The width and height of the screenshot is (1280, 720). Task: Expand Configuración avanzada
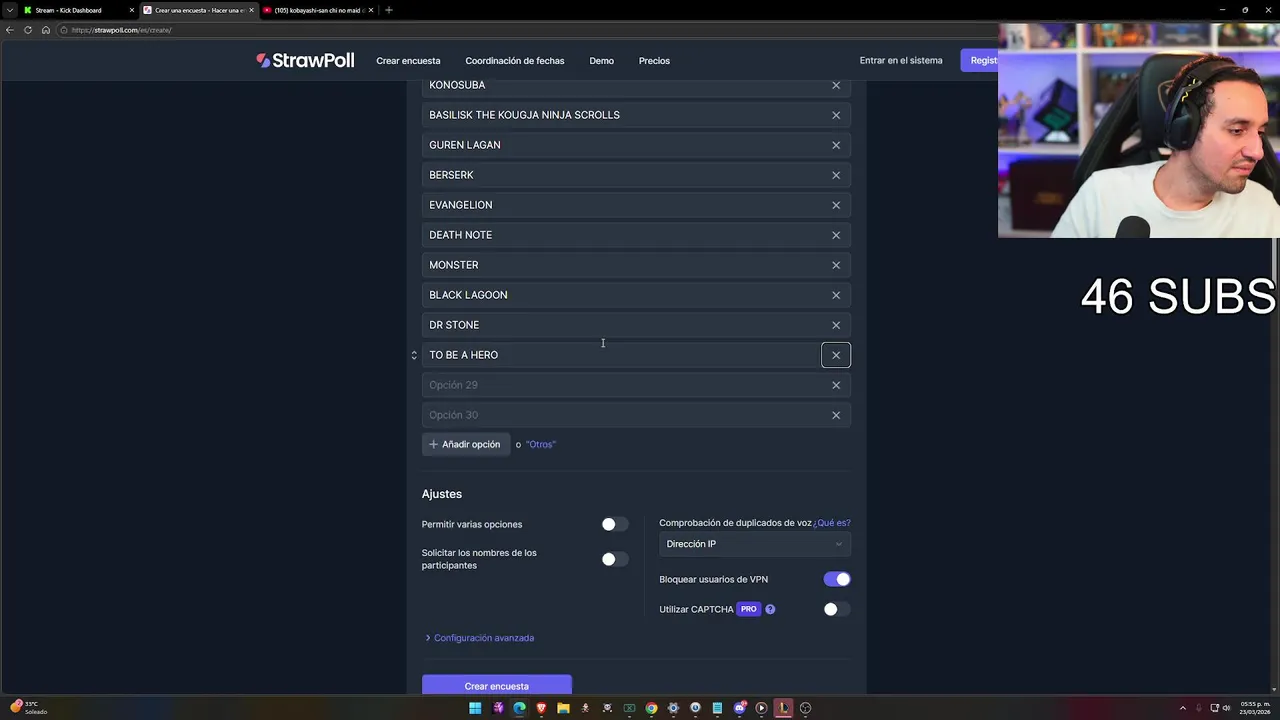pos(480,638)
